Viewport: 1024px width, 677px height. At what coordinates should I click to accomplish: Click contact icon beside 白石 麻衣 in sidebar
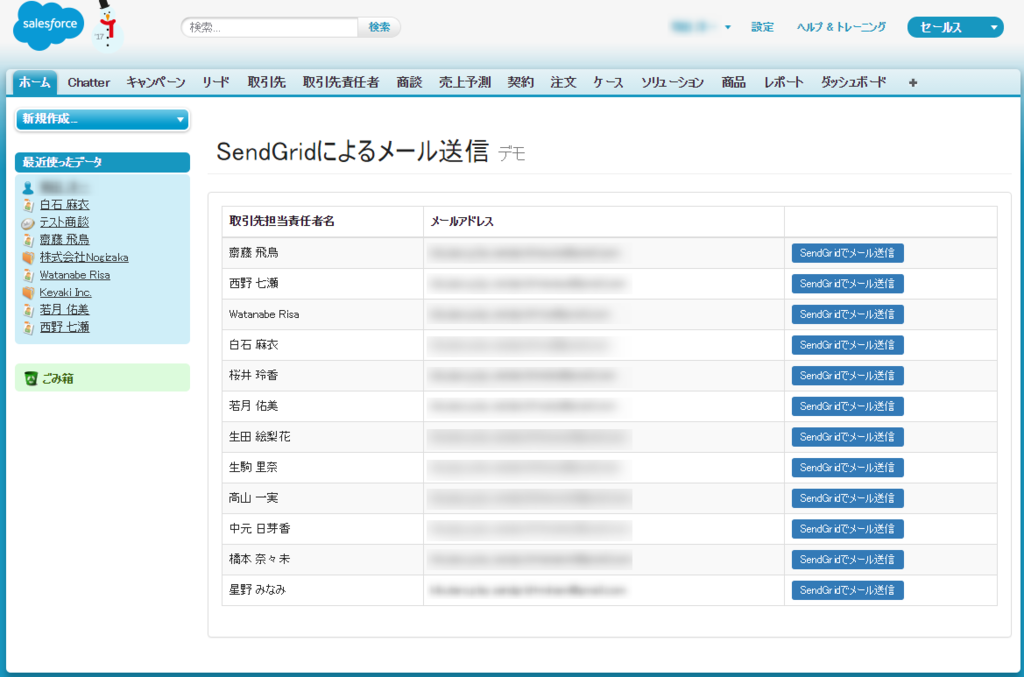(28, 205)
